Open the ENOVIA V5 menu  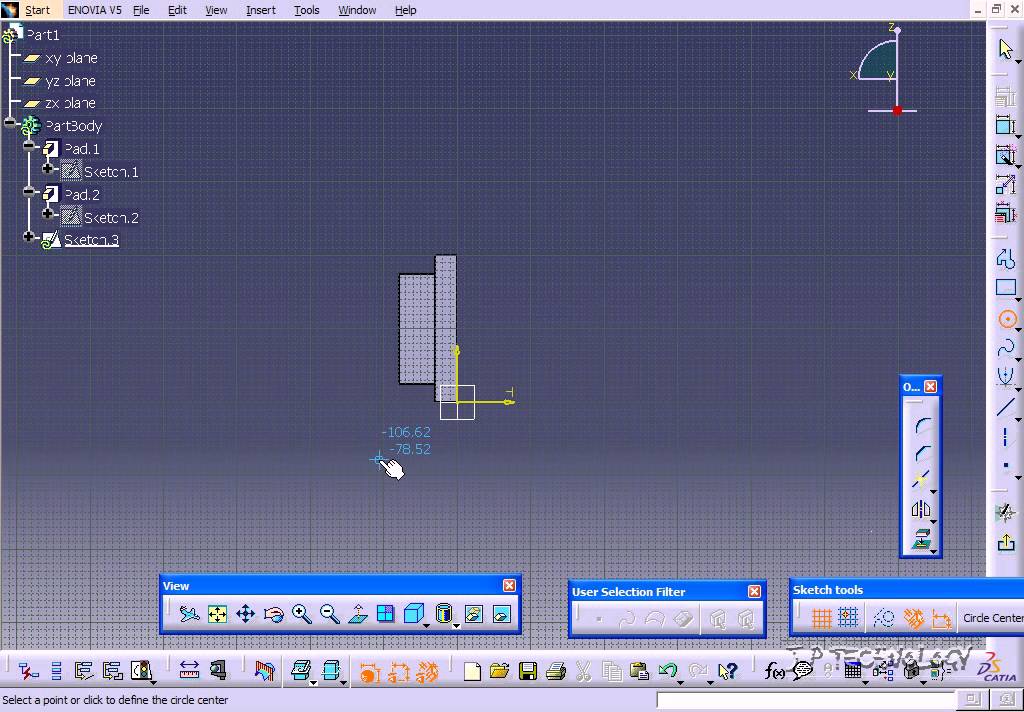click(x=95, y=10)
